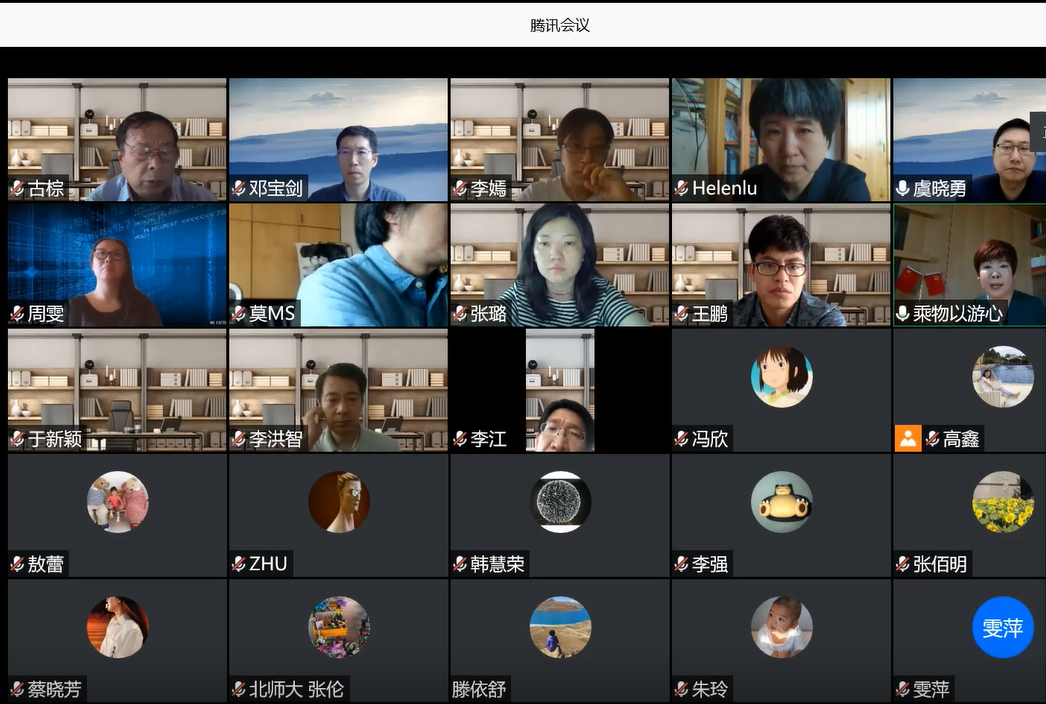Viewport: 1046px width, 704px height.
Task: Select the muted mic icon for 蔡晓芳
Action: pyautogui.click(x=17, y=689)
